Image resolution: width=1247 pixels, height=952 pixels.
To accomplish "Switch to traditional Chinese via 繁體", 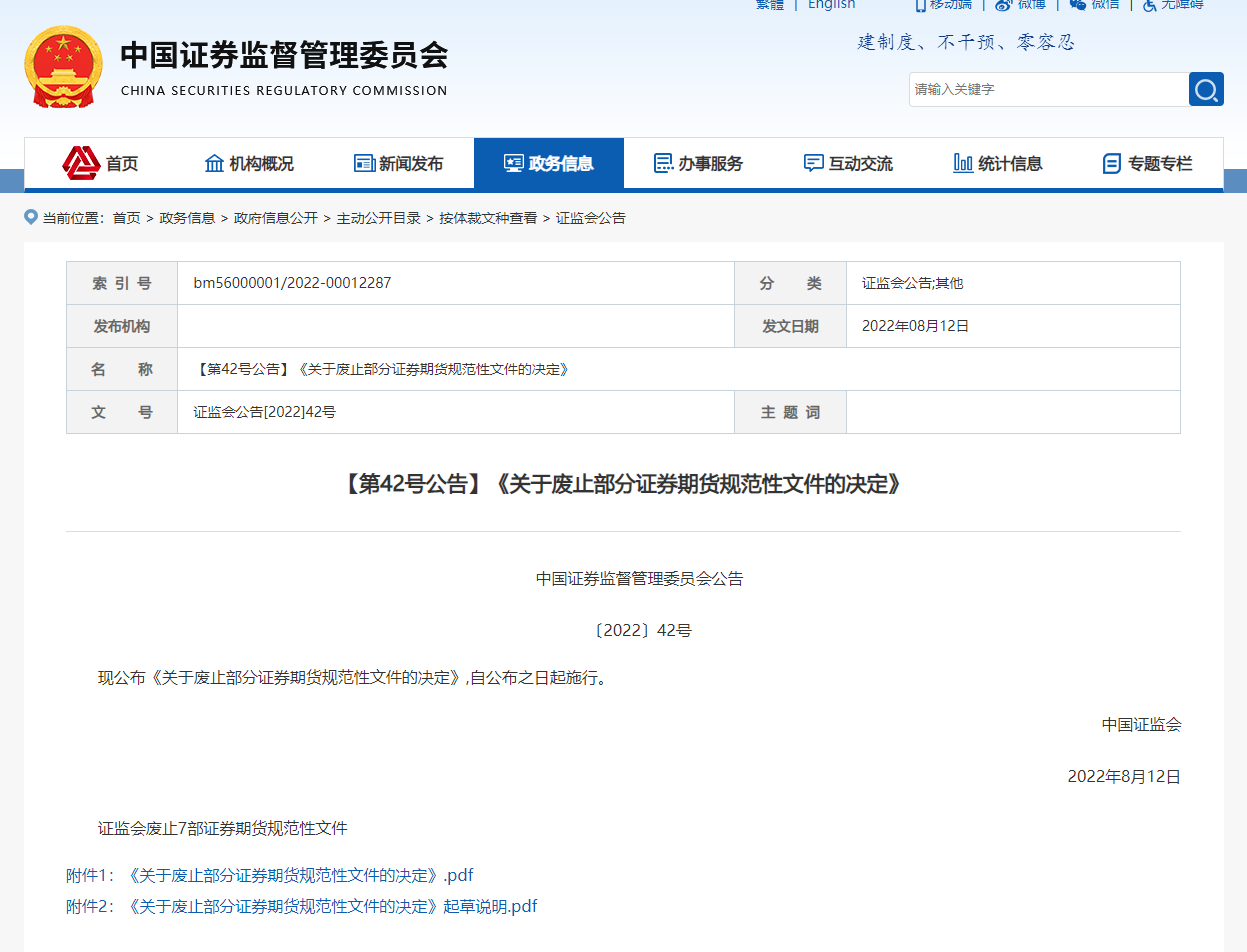I will pos(768,5).
